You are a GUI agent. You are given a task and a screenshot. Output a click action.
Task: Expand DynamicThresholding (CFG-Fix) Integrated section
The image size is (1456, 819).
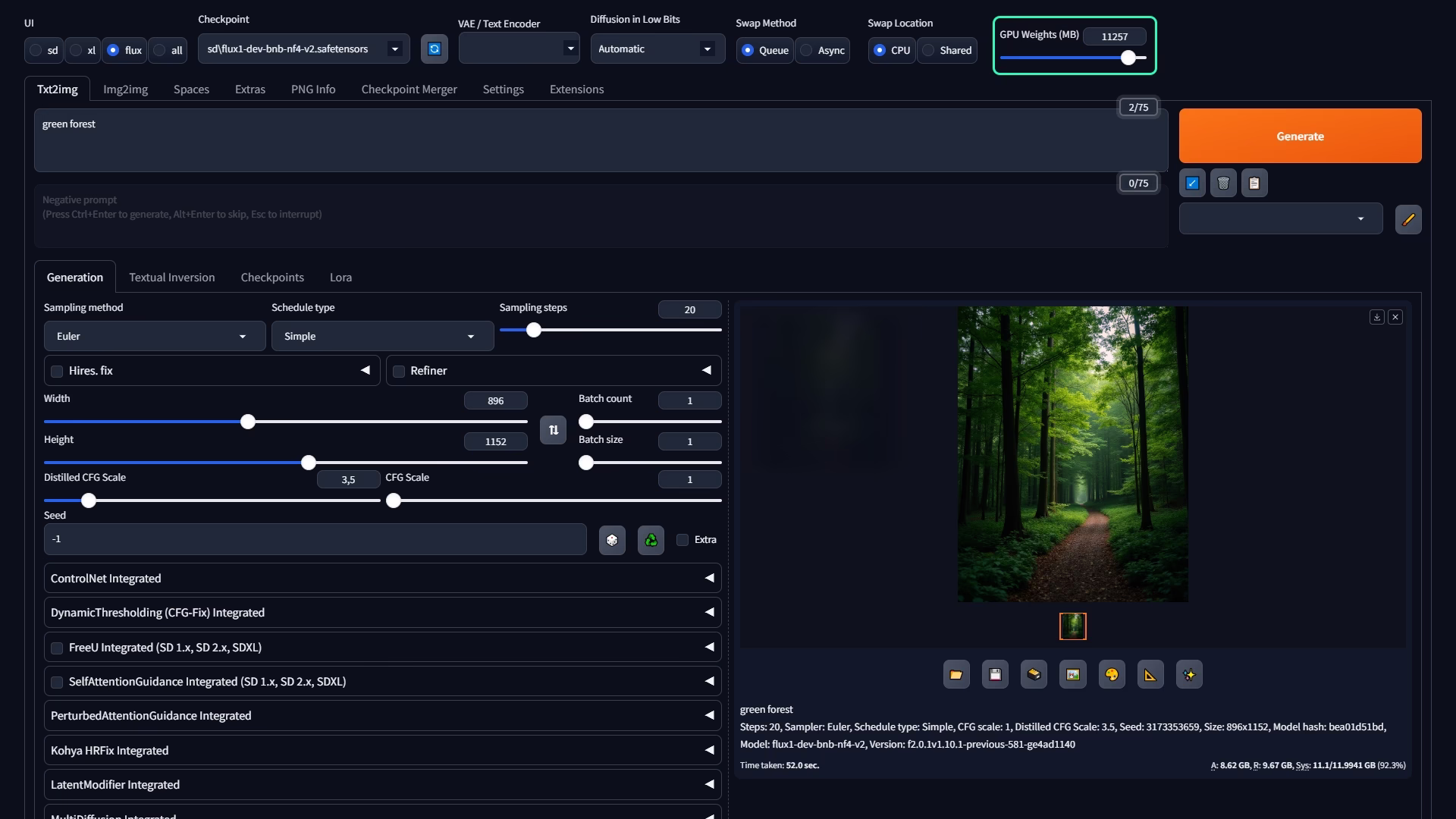382,612
